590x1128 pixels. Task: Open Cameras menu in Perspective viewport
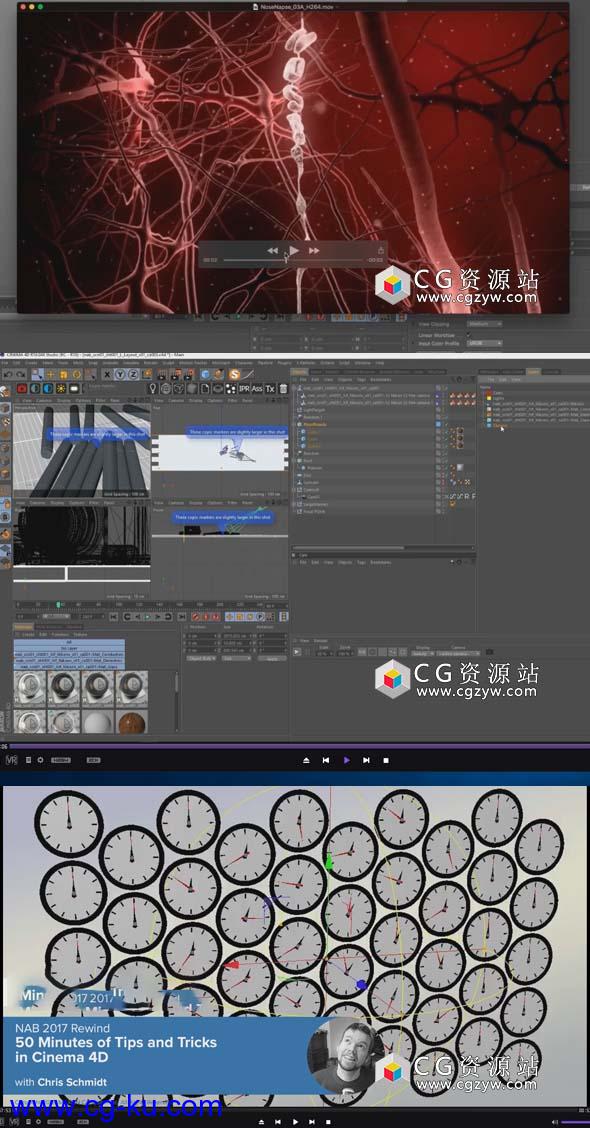pos(45,400)
